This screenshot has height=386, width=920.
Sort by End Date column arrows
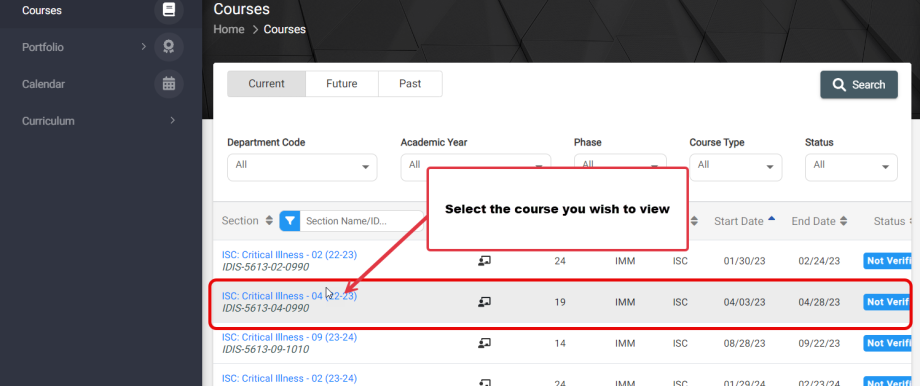pos(844,221)
